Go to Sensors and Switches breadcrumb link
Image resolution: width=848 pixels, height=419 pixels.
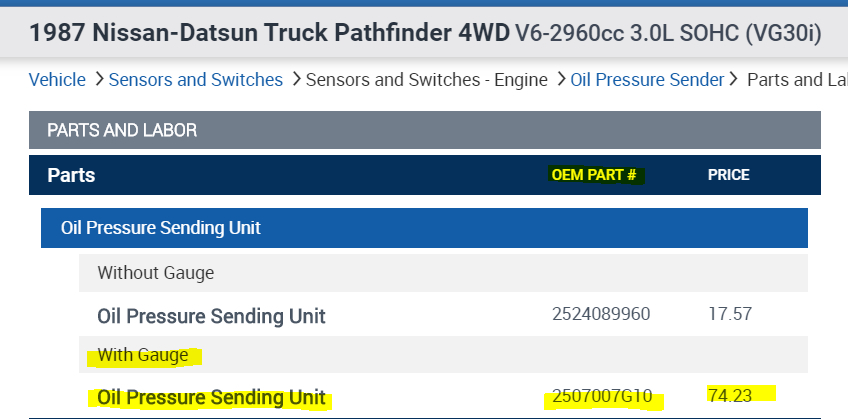195,79
